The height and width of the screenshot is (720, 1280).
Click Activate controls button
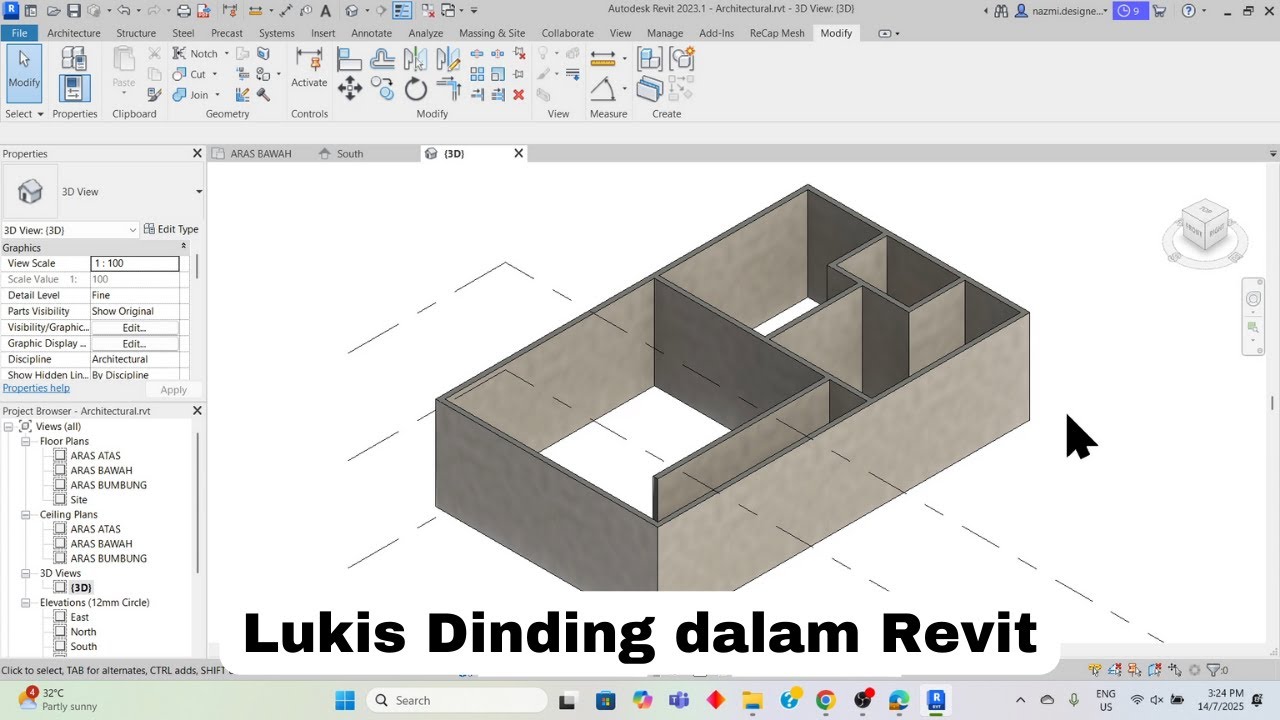pos(309,68)
